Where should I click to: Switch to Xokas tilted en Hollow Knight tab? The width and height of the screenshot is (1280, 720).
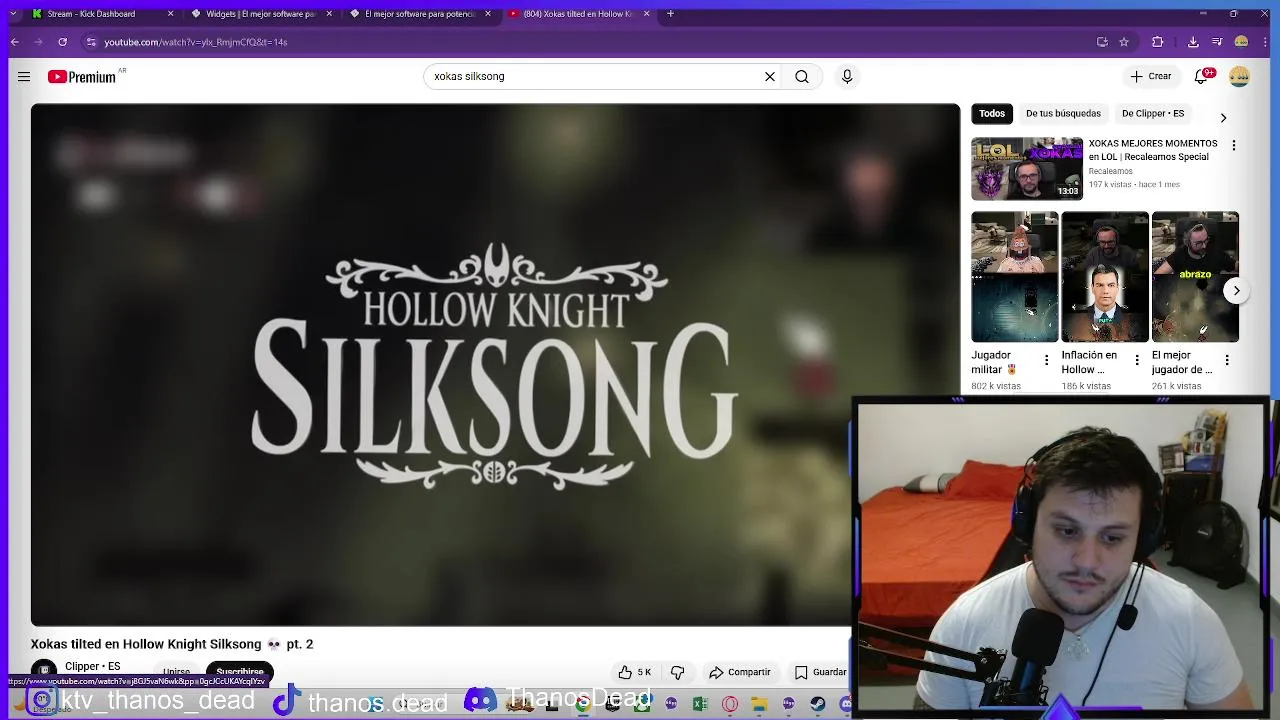pyautogui.click(x=580, y=14)
